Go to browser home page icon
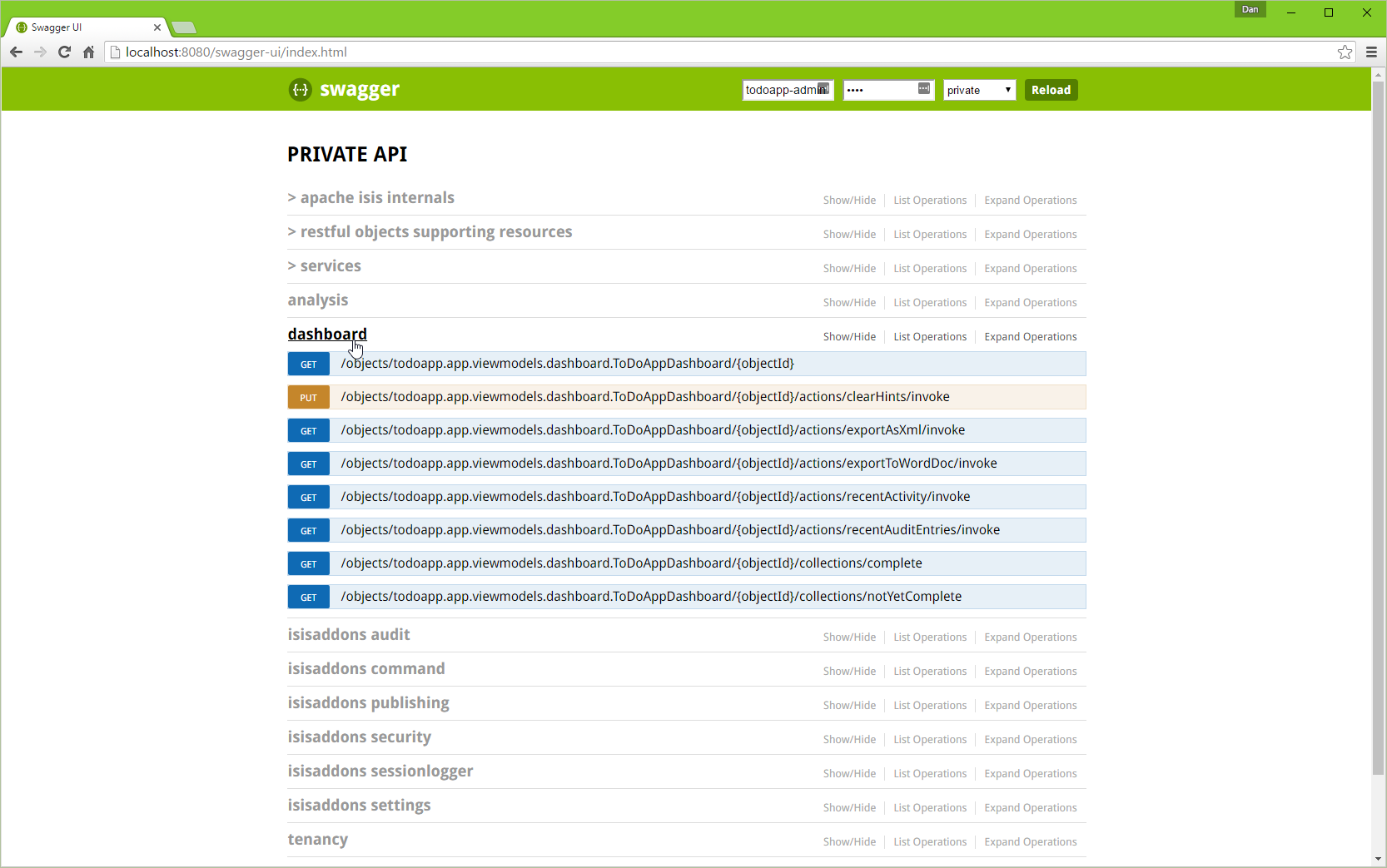1387x868 pixels. coord(88,52)
